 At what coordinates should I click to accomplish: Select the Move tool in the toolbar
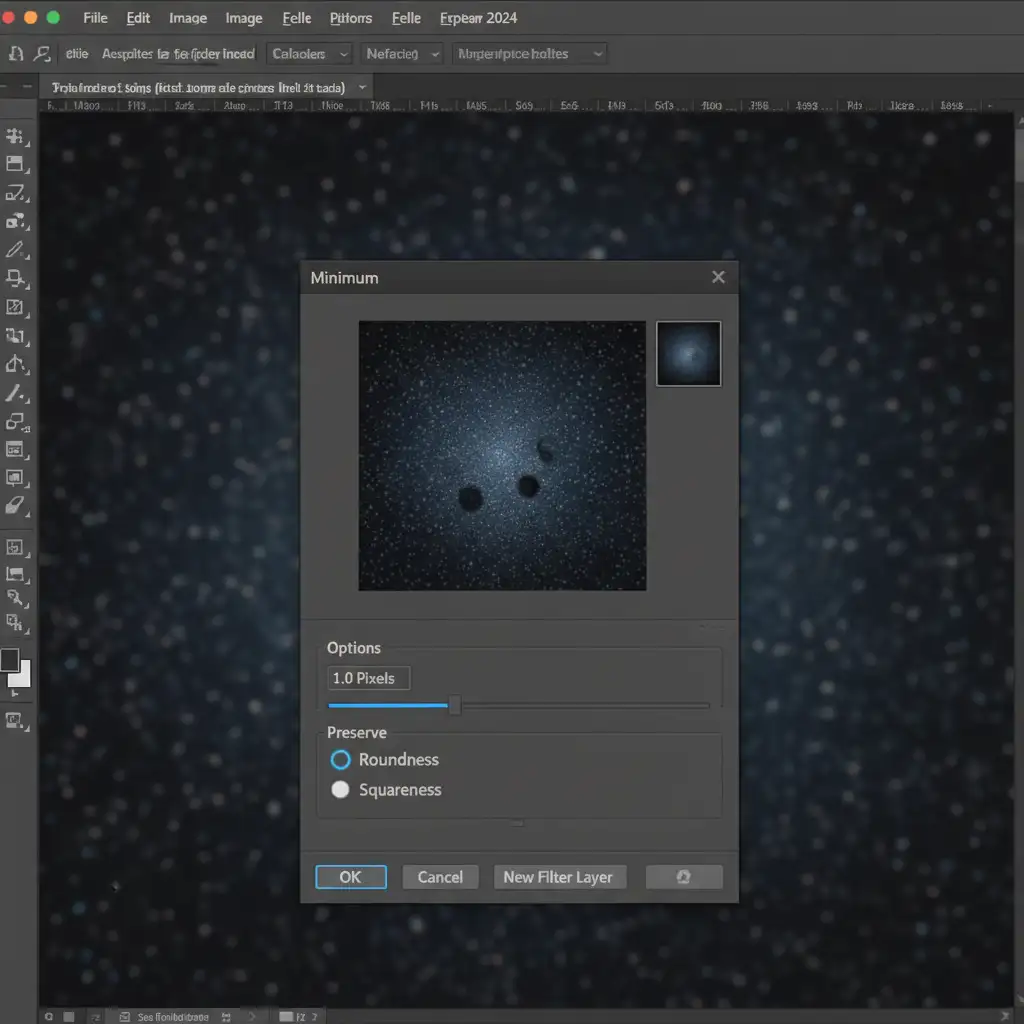tap(15, 137)
